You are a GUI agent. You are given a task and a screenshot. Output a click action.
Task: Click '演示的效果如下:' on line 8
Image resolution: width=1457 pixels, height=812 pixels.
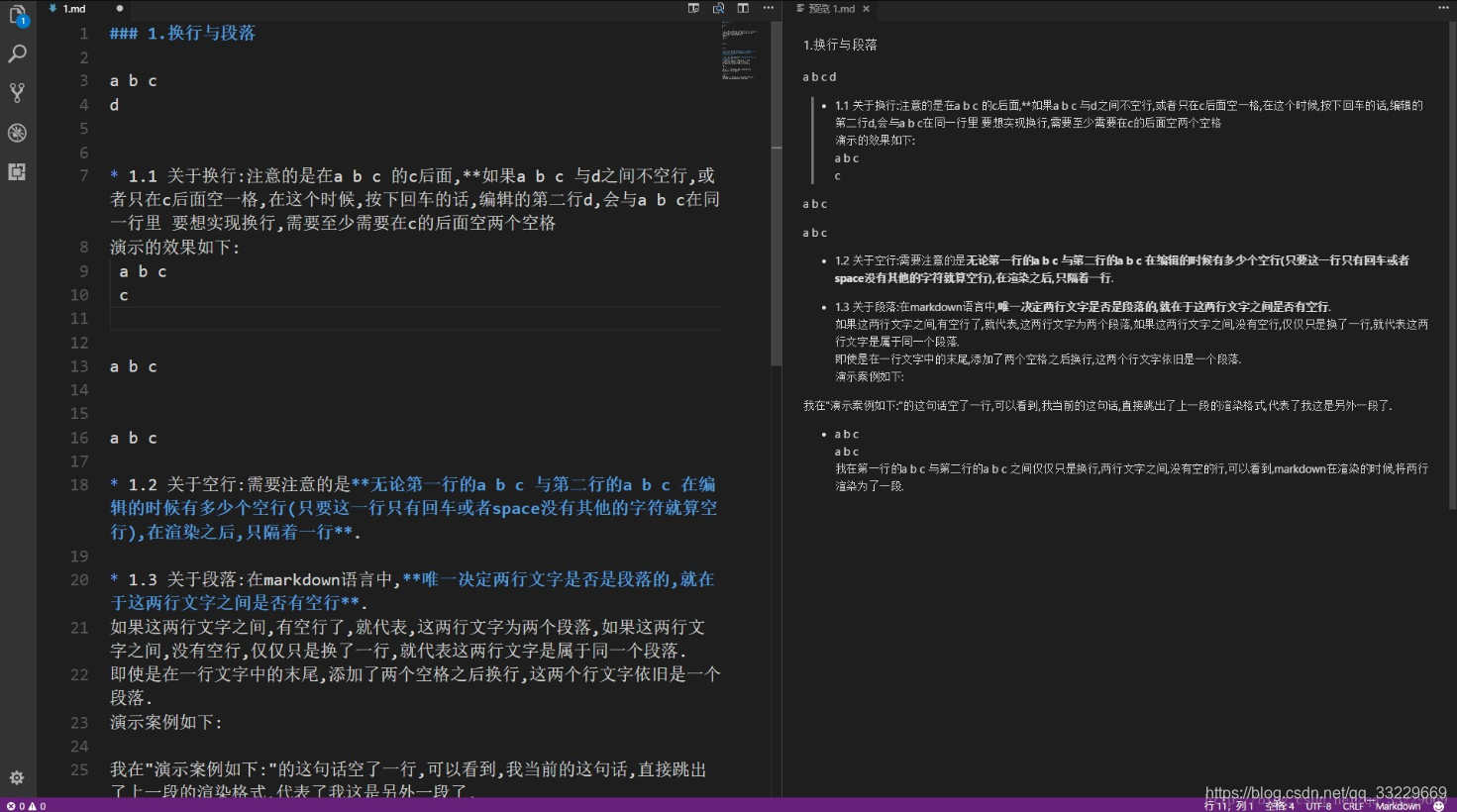174,247
